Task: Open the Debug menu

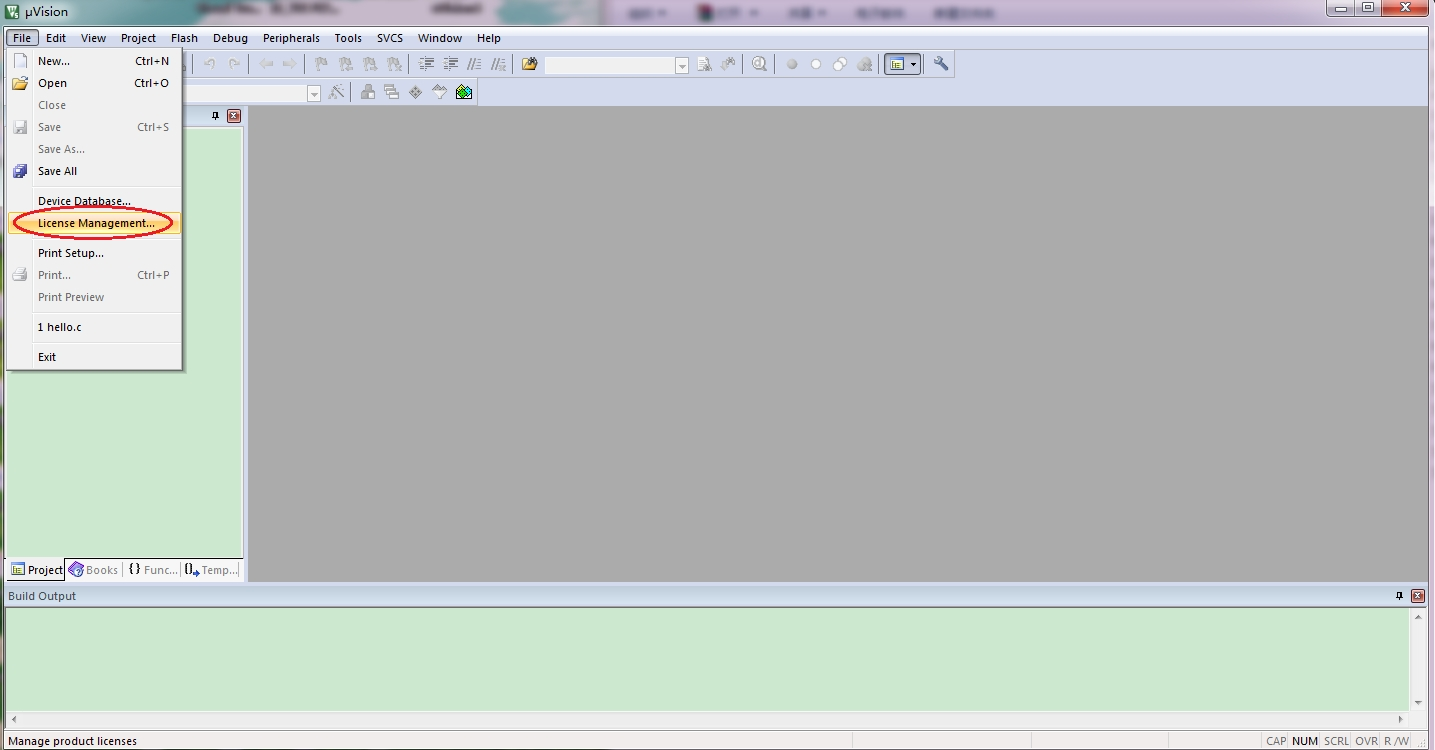Action: coord(230,38)
